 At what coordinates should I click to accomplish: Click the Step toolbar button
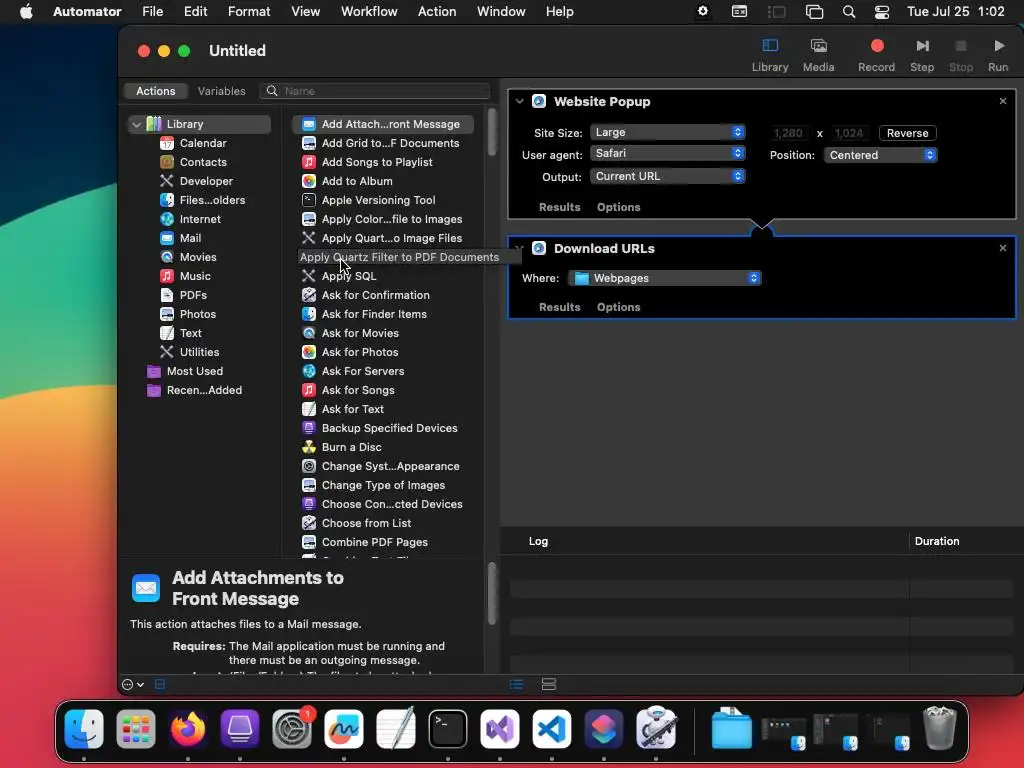pyautogui.click(x=921, y=55)
